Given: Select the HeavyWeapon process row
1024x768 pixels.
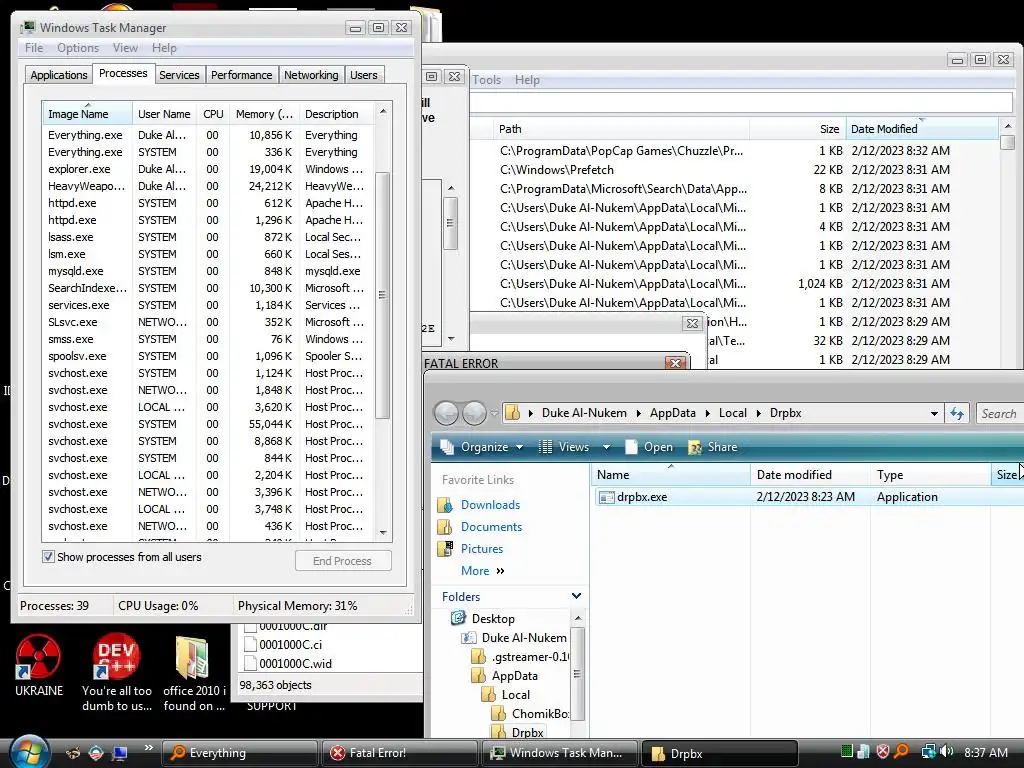Looking at the screenshot, I should click(208, 186).
